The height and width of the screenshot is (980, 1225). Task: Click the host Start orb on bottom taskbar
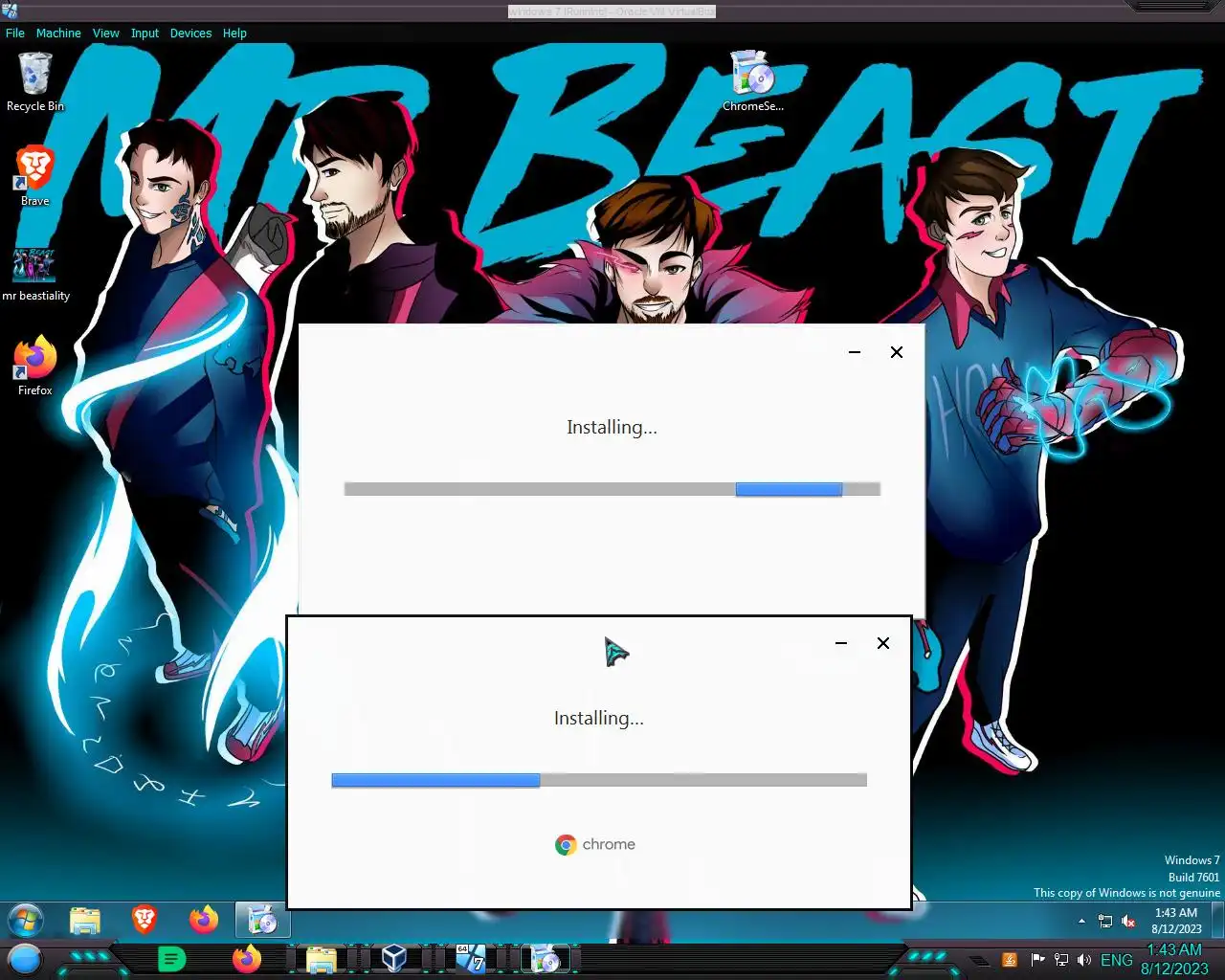point(25,959)
